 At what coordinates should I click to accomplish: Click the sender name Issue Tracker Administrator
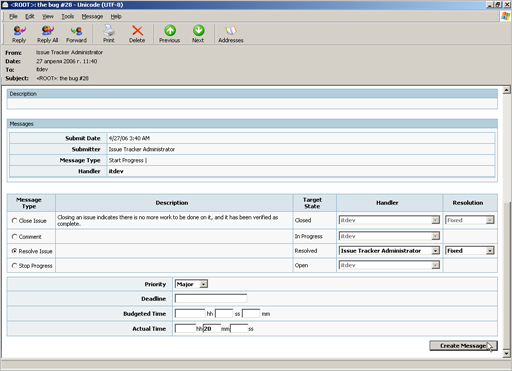(x=69, y=52)
